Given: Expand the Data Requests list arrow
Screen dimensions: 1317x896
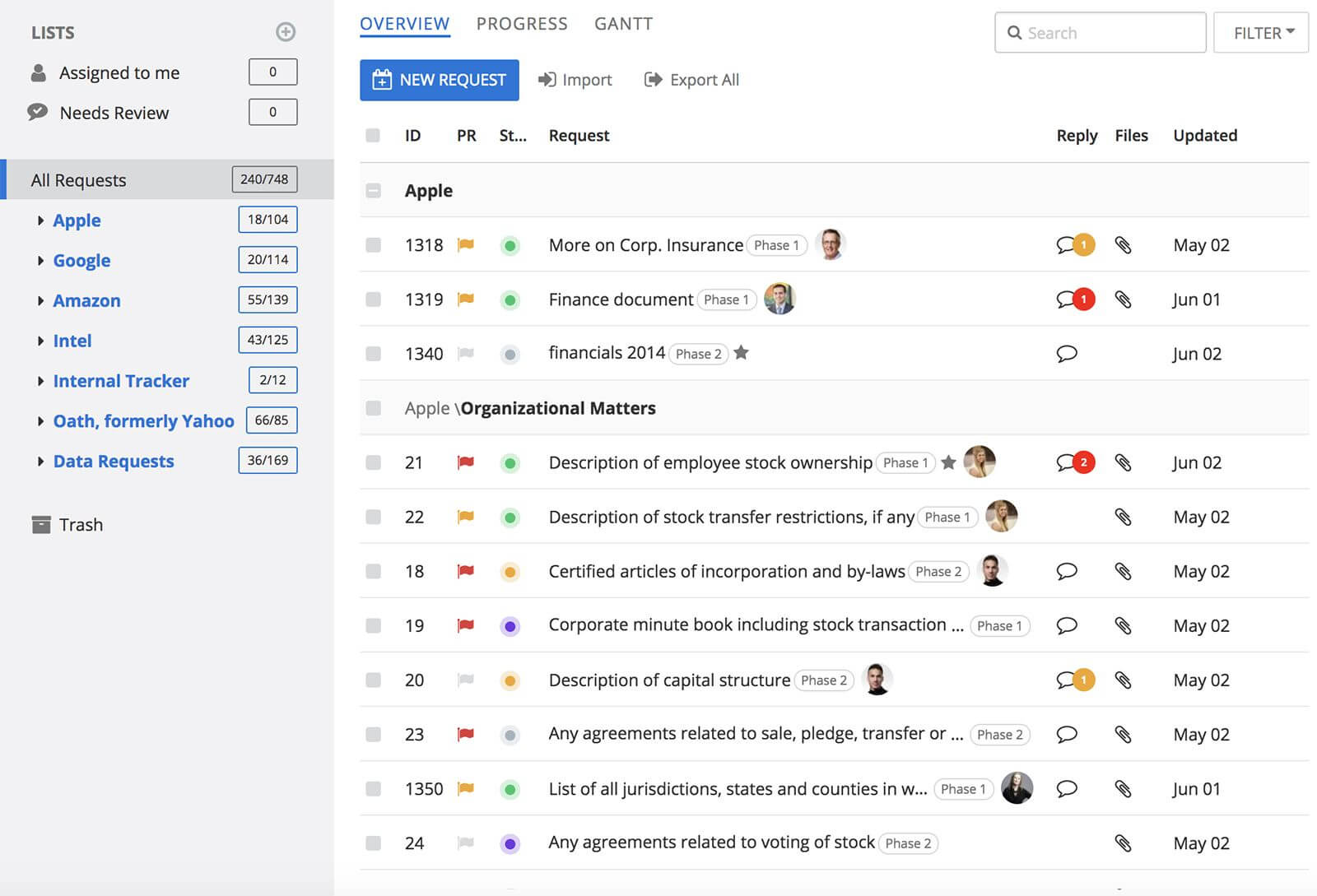Looking at the screenshot, I should click(x=40, y=462).
